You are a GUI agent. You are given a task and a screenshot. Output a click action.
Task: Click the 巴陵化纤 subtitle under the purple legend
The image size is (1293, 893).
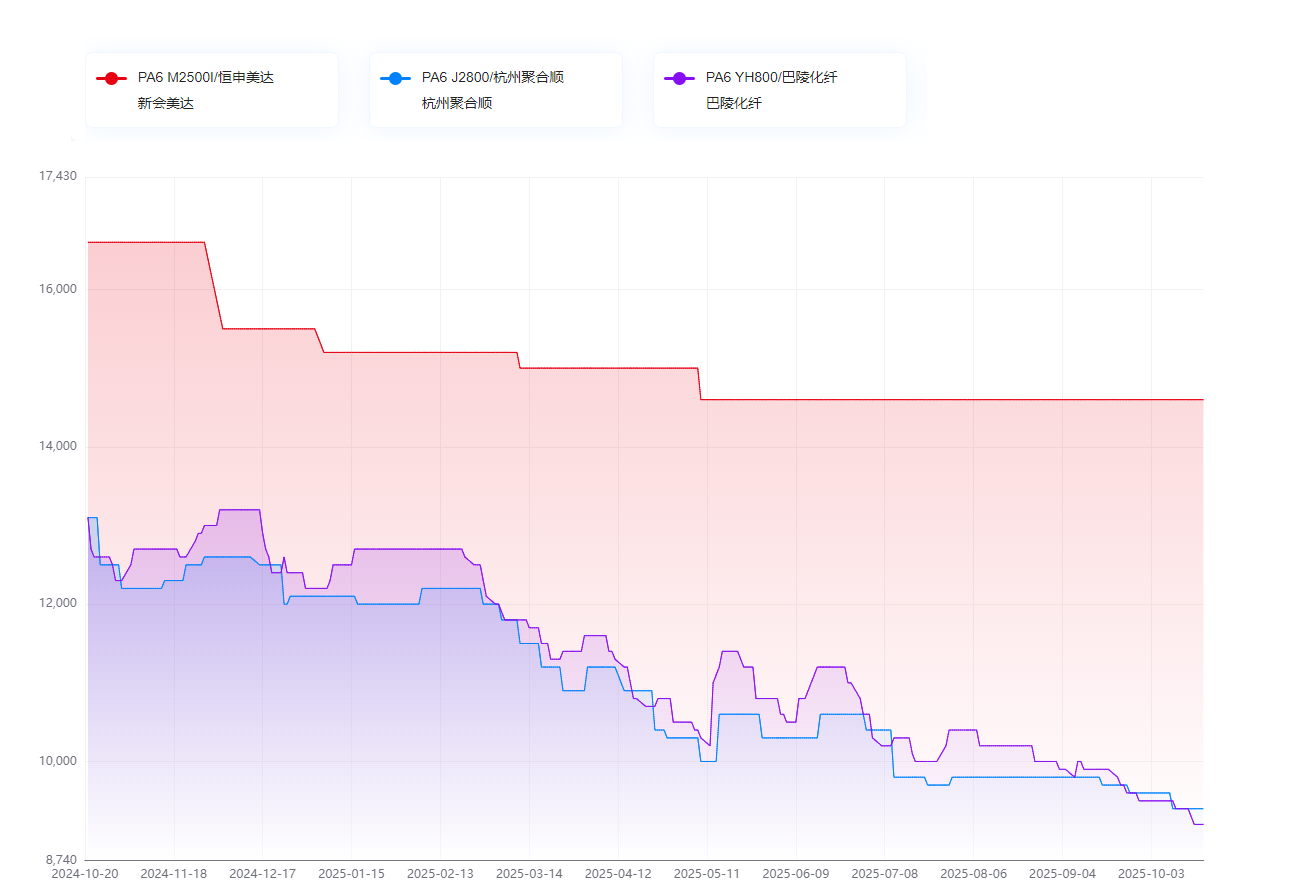click(x=733, y=103)
